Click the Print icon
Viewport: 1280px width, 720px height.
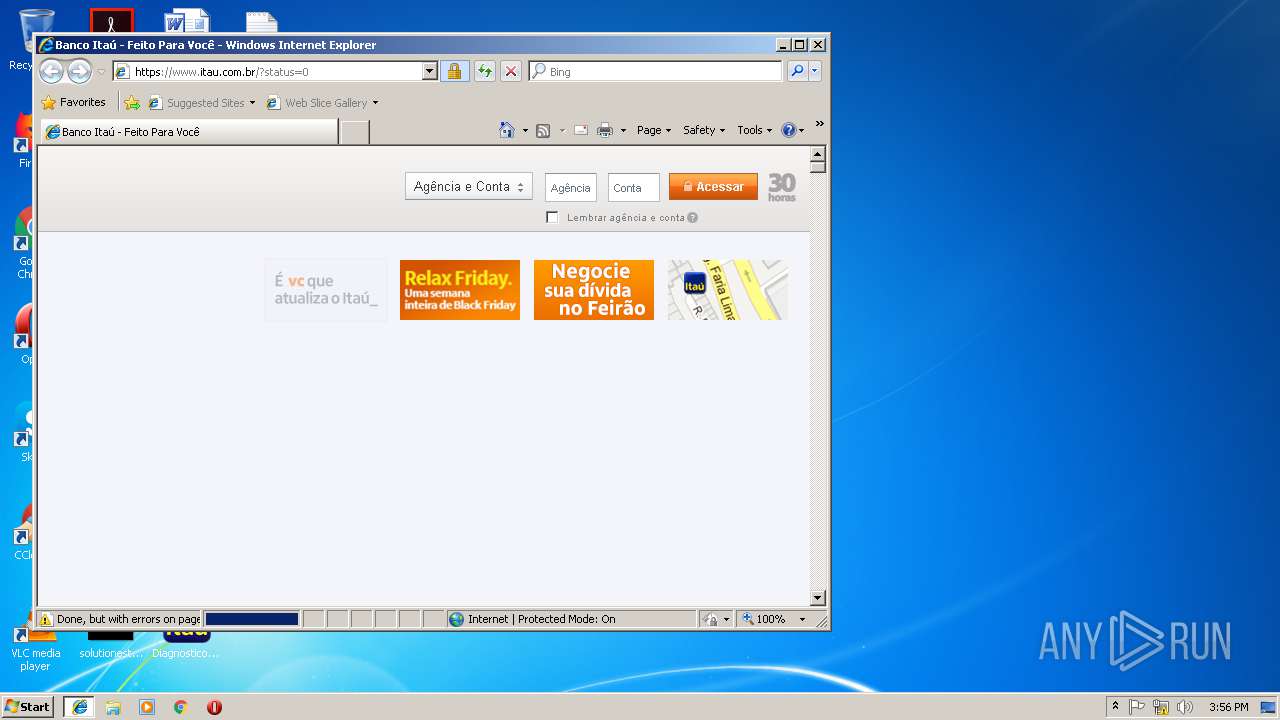click(605, 130)
